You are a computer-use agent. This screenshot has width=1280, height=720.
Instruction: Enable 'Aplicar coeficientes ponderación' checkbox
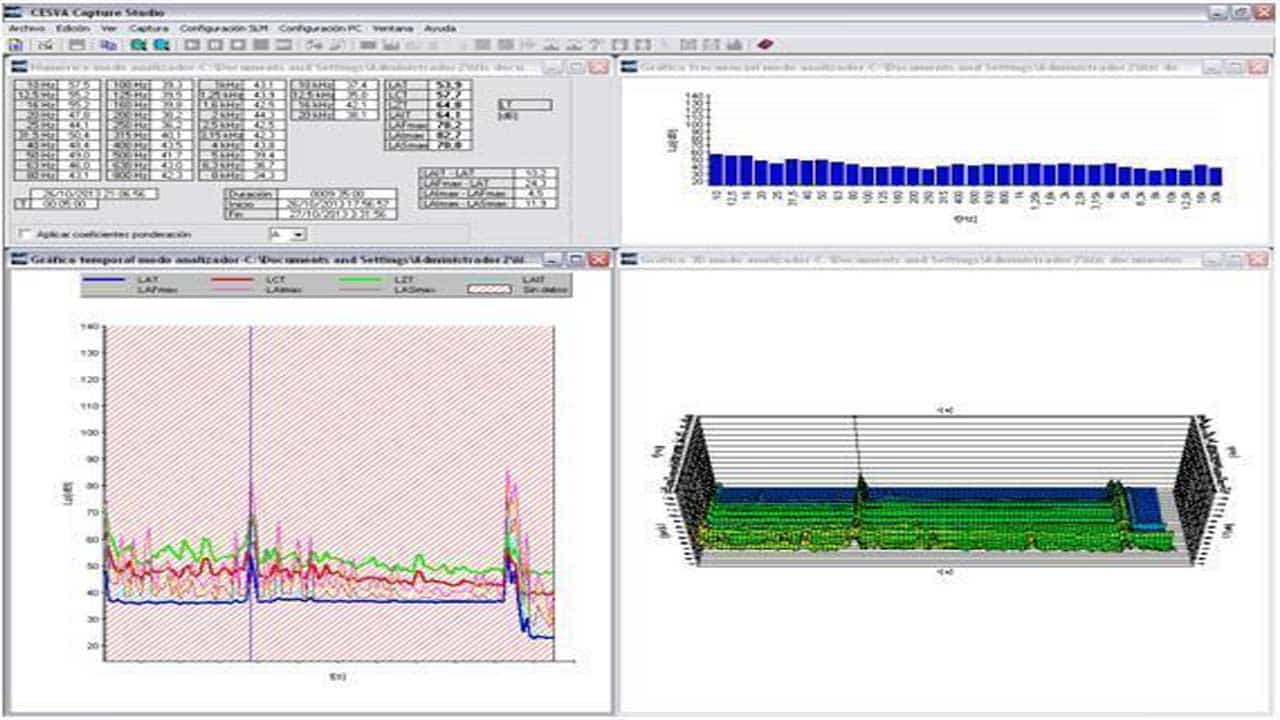coord(24,234)
